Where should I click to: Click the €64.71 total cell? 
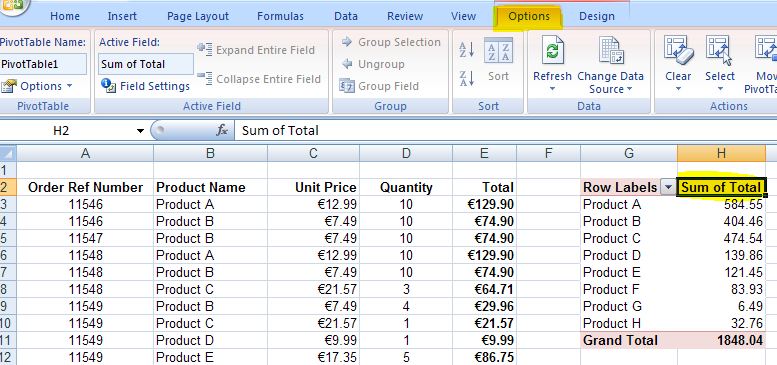point(484,289)
